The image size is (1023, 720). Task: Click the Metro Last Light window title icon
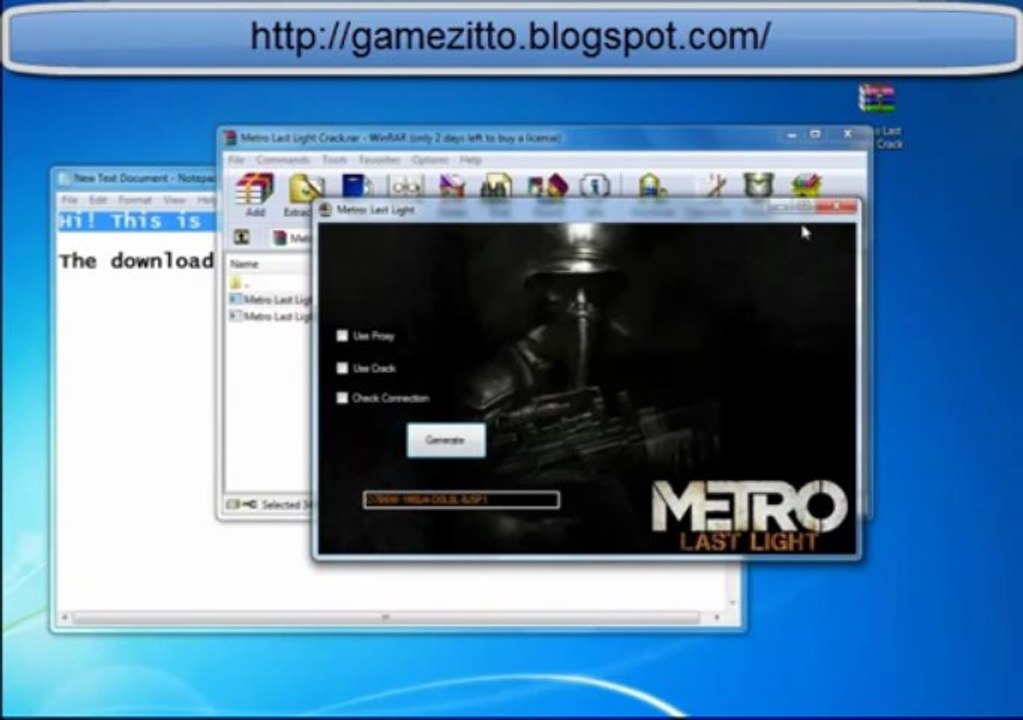coord(325,209)
